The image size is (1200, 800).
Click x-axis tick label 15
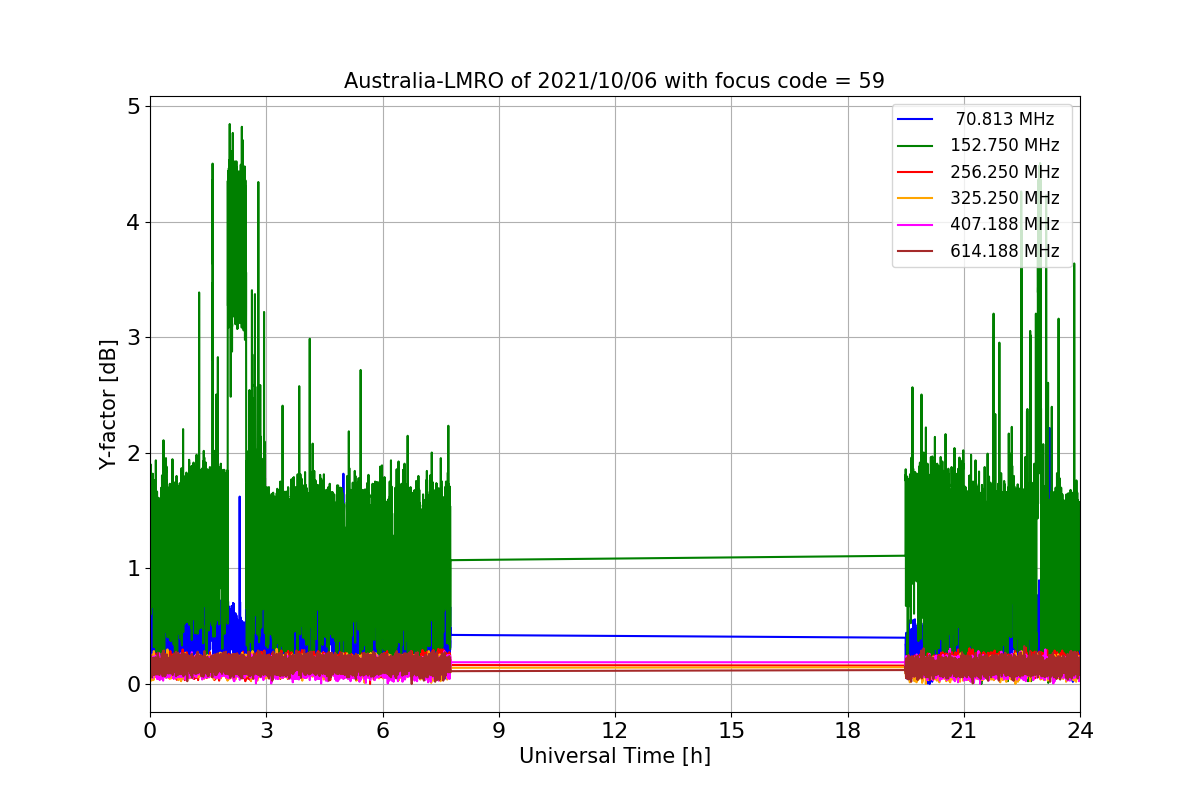pyautogui.click(x=731, y=730)
